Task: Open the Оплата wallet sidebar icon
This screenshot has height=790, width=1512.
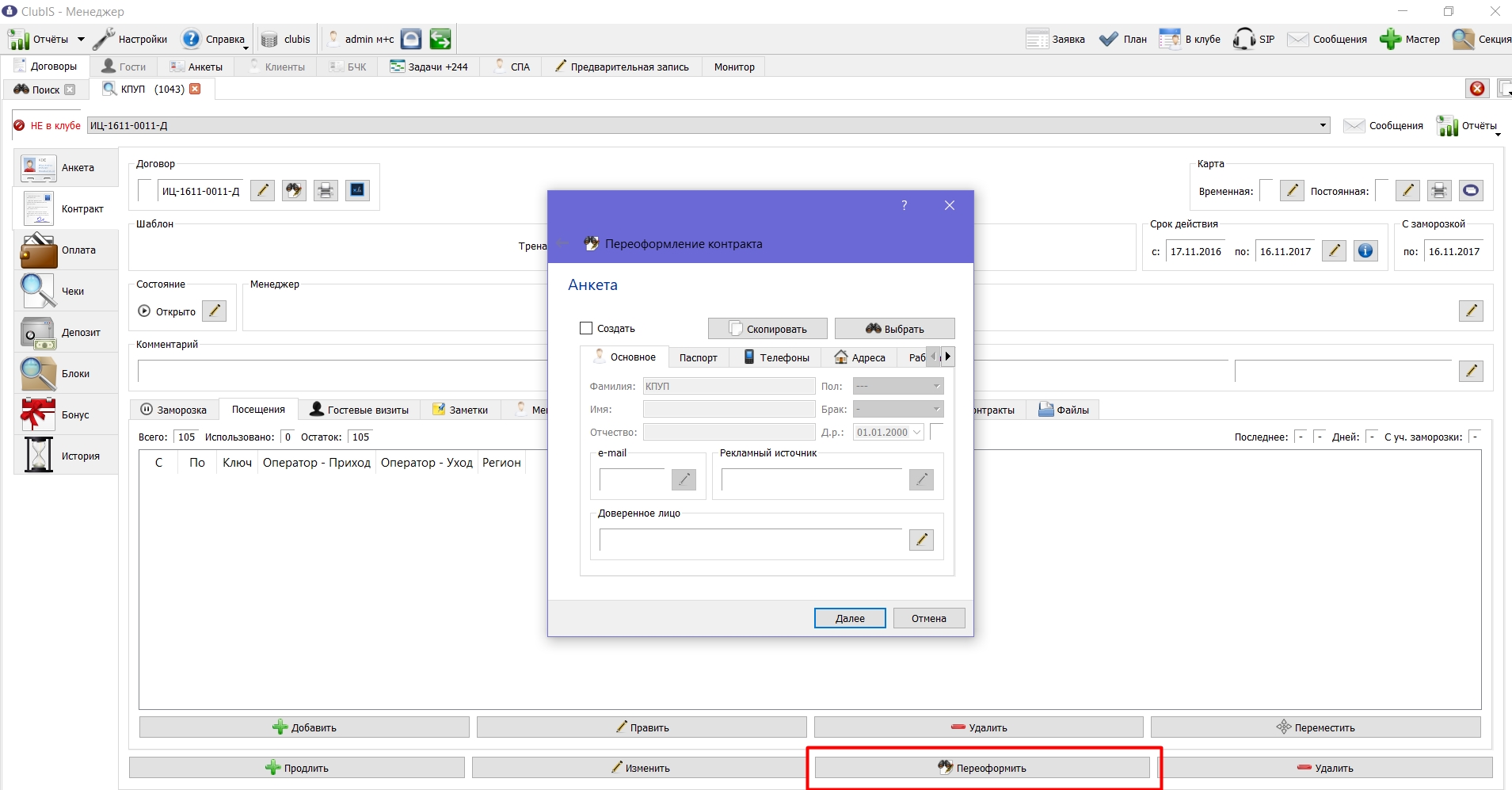Action: pos(38,250)
